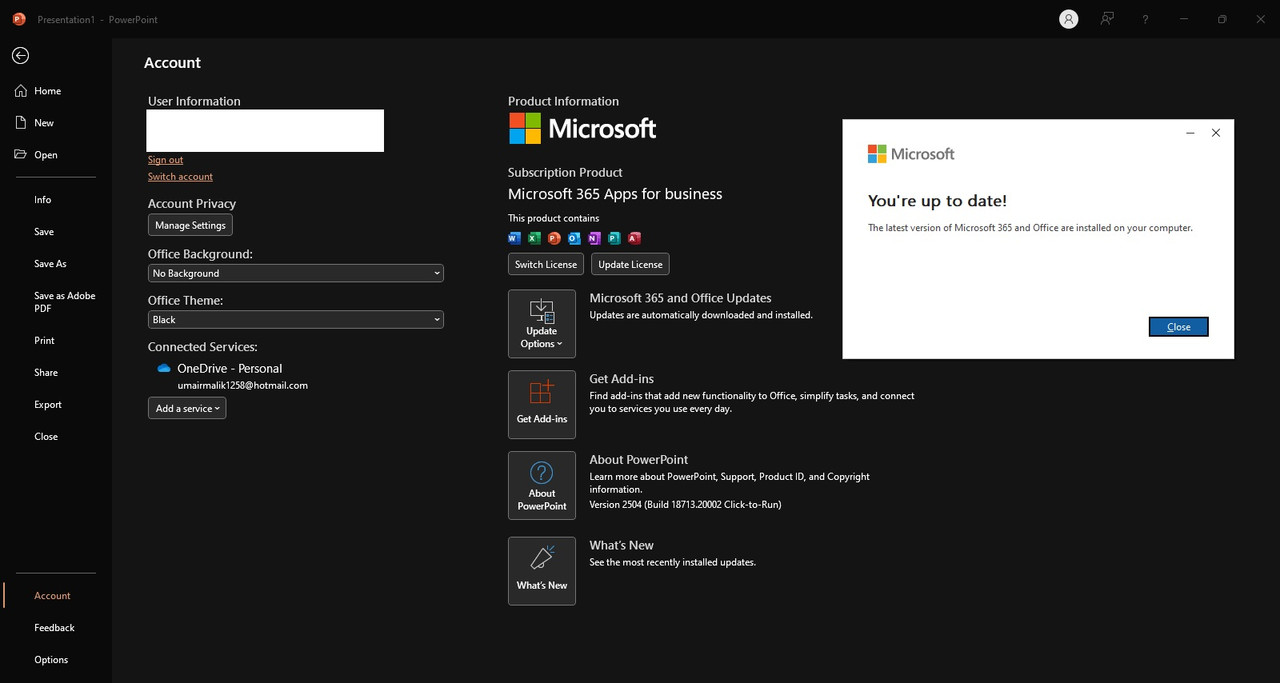
Task: Click the Access icon in product list
Action: tap(634, 238)
